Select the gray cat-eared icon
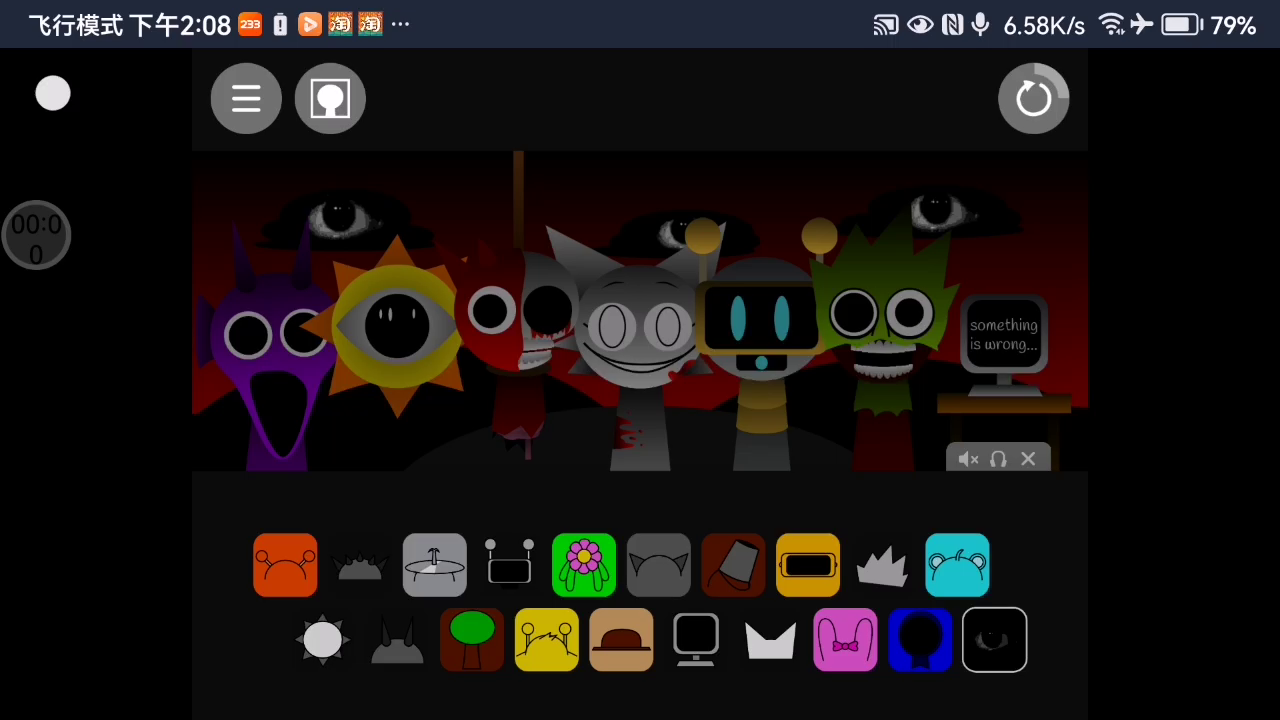This screenshot has width=1280, height=720. pyautogui.click(x=659, y=565)
